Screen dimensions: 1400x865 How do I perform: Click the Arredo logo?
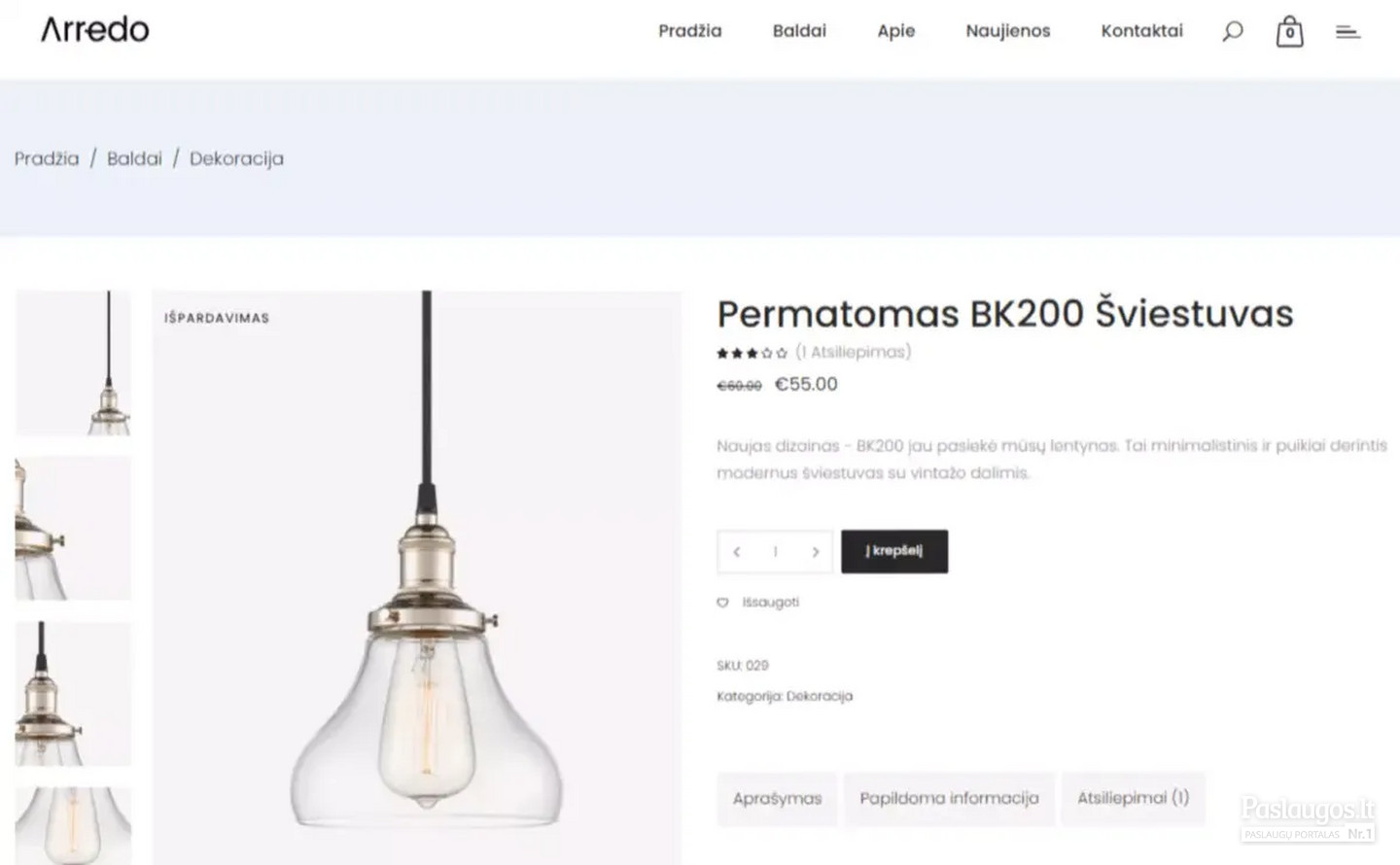coord(95,30)
